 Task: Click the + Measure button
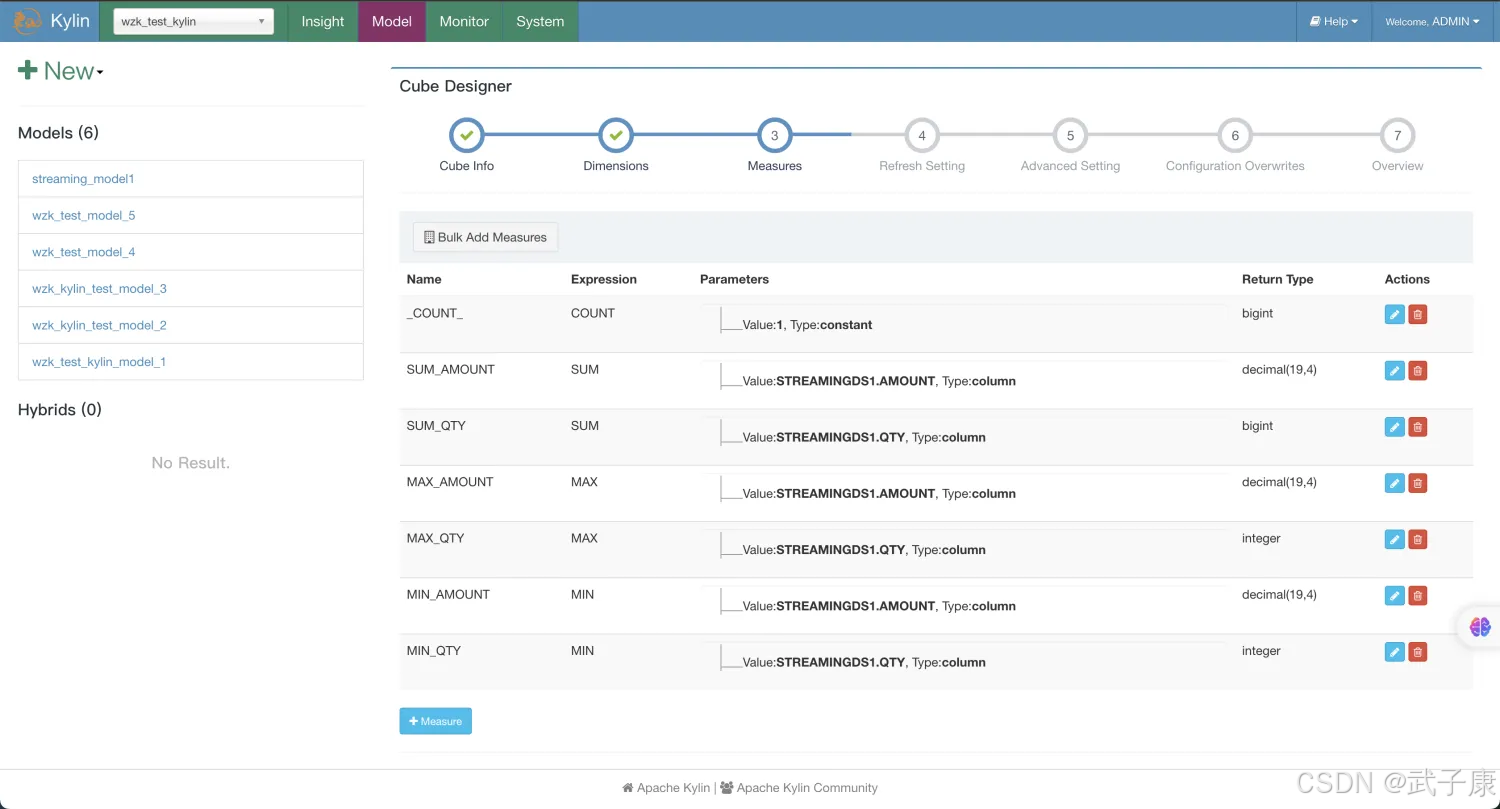tap(435, 721)
